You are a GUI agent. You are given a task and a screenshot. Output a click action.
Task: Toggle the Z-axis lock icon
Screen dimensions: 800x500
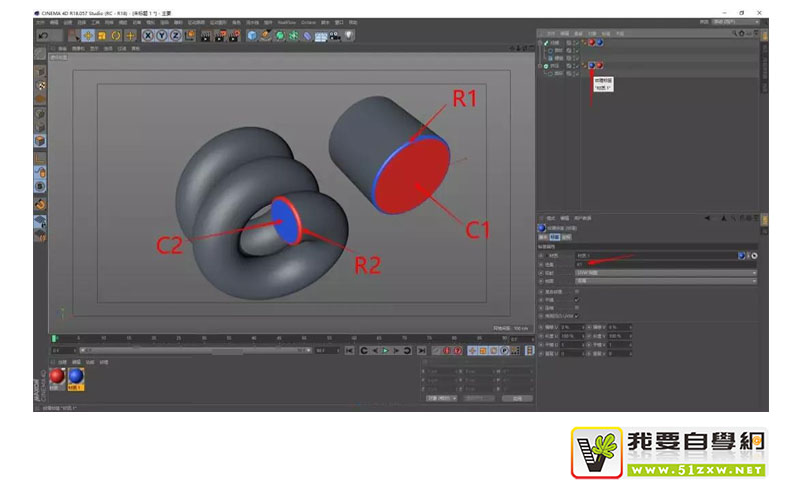point(175,36)
